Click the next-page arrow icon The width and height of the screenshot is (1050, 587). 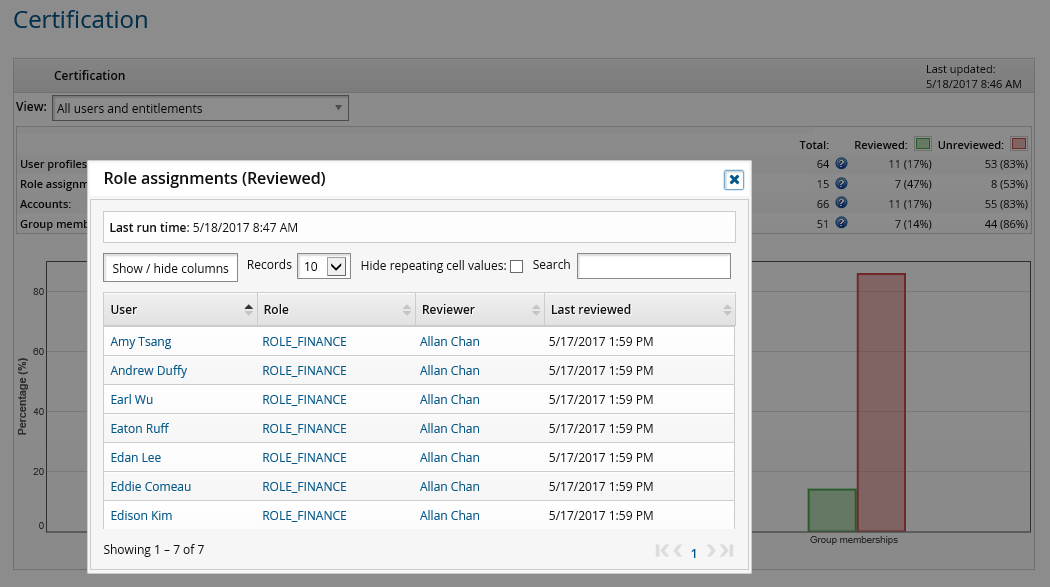[x=710, y=550]
